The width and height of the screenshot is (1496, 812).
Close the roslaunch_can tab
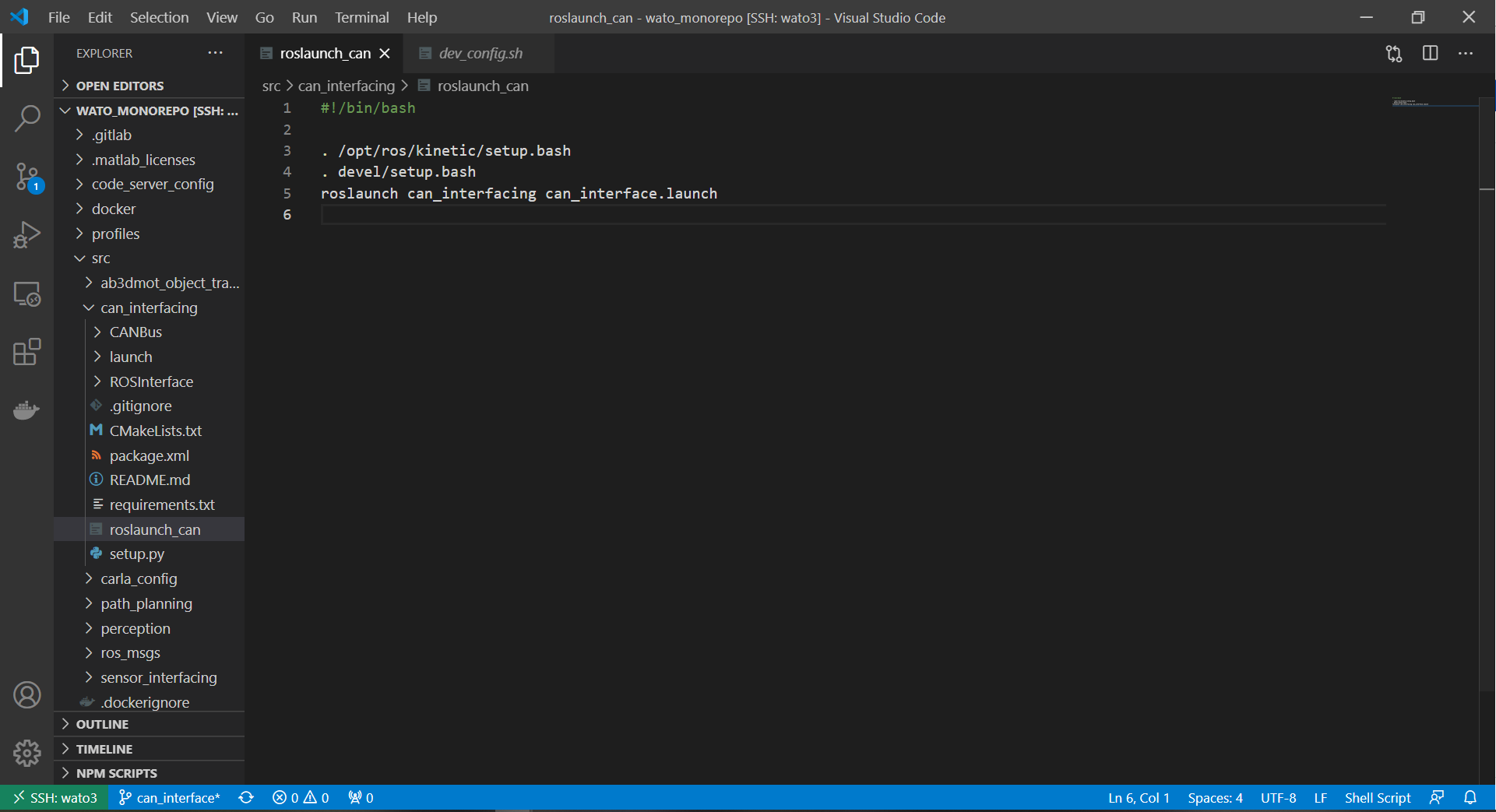click(x=385, y=53)
